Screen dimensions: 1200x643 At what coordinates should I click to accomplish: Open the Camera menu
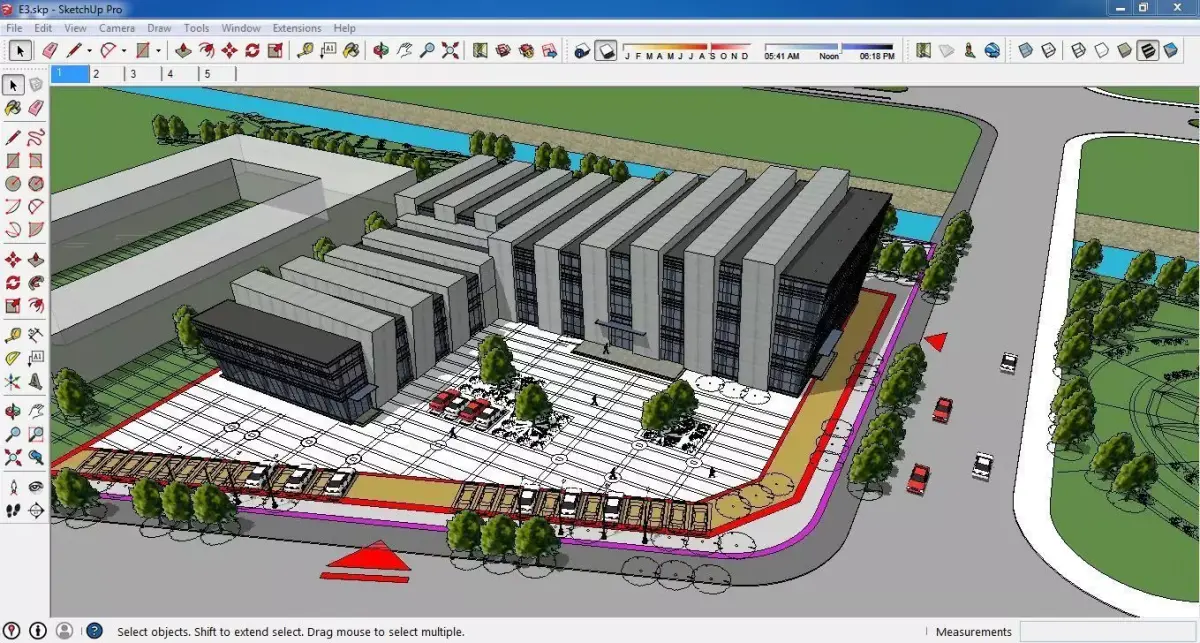coord(117,28)
